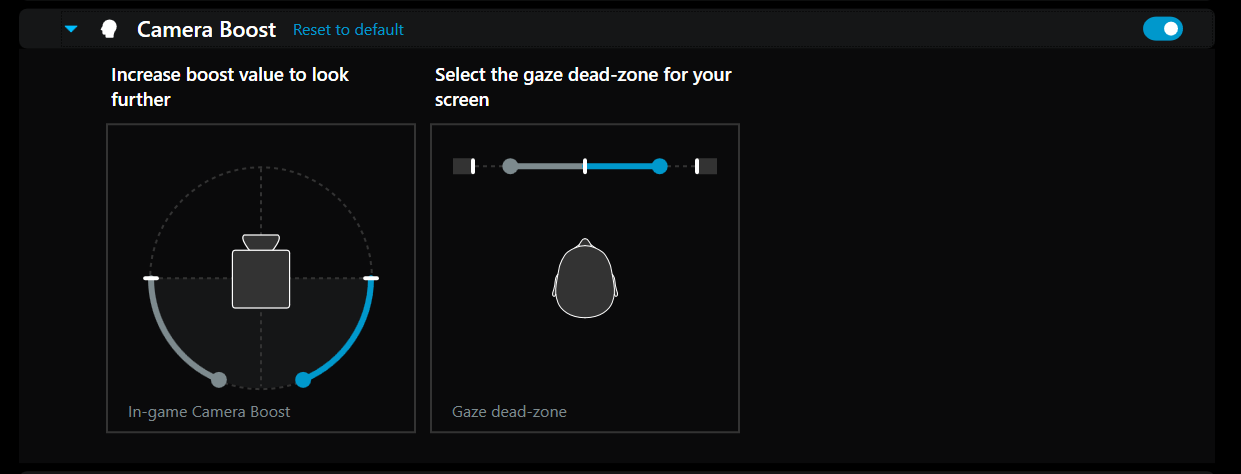1241x474 pixels.
Task: Click the camera icon in boost diagram
Action: click(261, 273)
